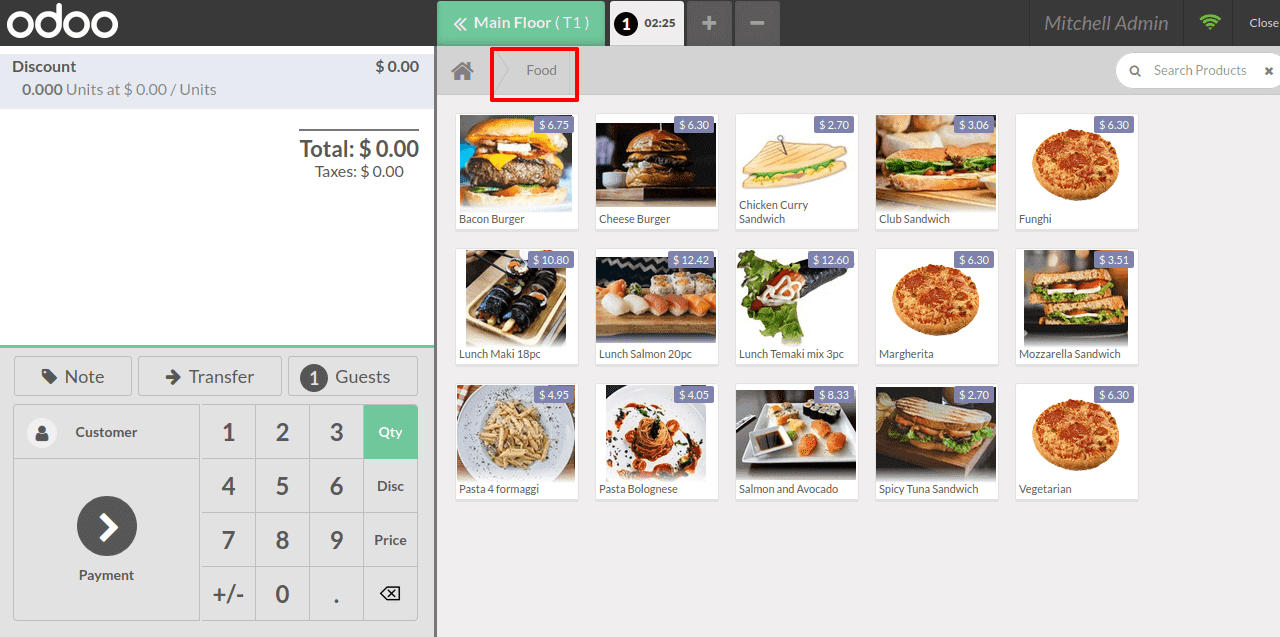Add Vegetarian pizza to the order

(x=1077, y=442)
